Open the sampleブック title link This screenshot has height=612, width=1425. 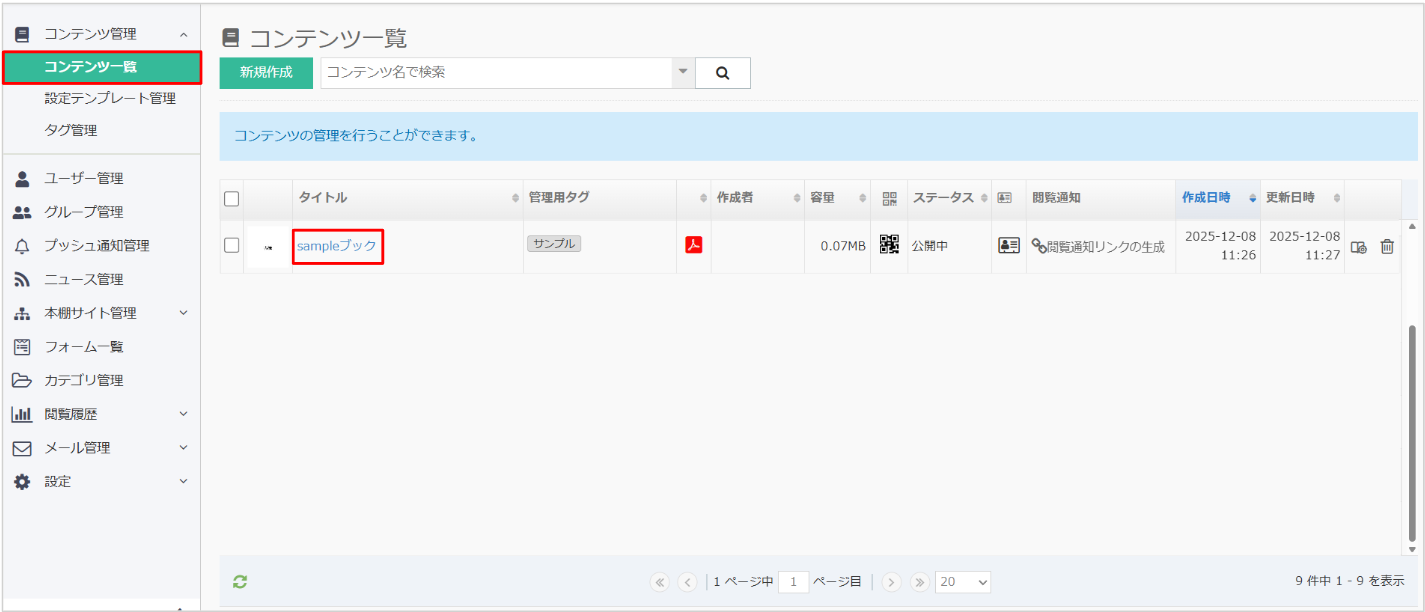[337, 246]
